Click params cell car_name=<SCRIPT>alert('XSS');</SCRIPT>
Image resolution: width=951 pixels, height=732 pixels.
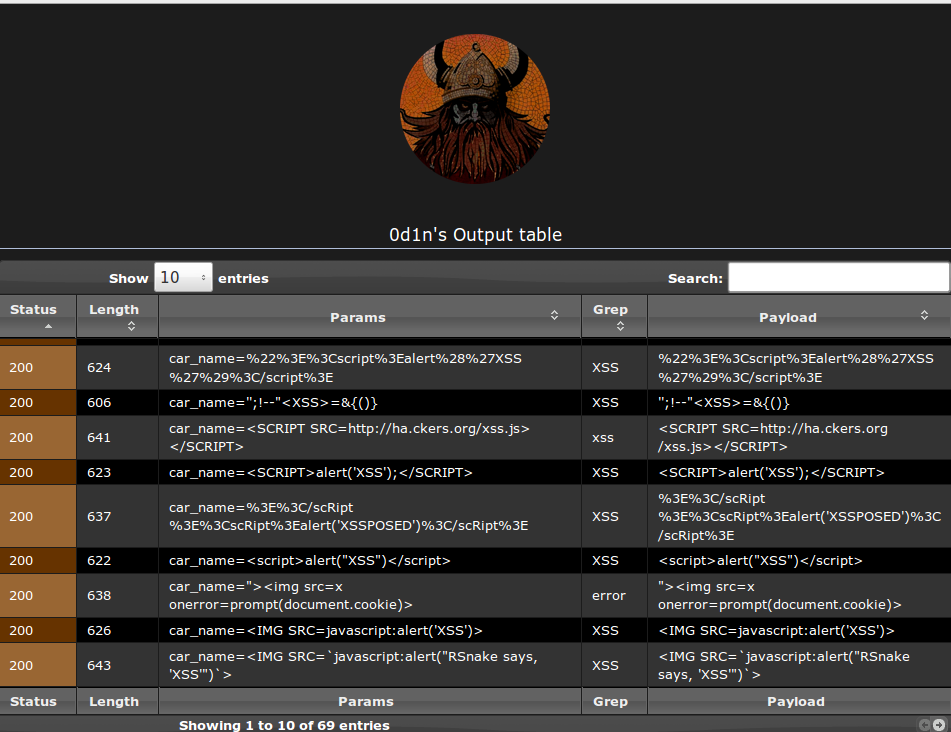click(370, 472)
